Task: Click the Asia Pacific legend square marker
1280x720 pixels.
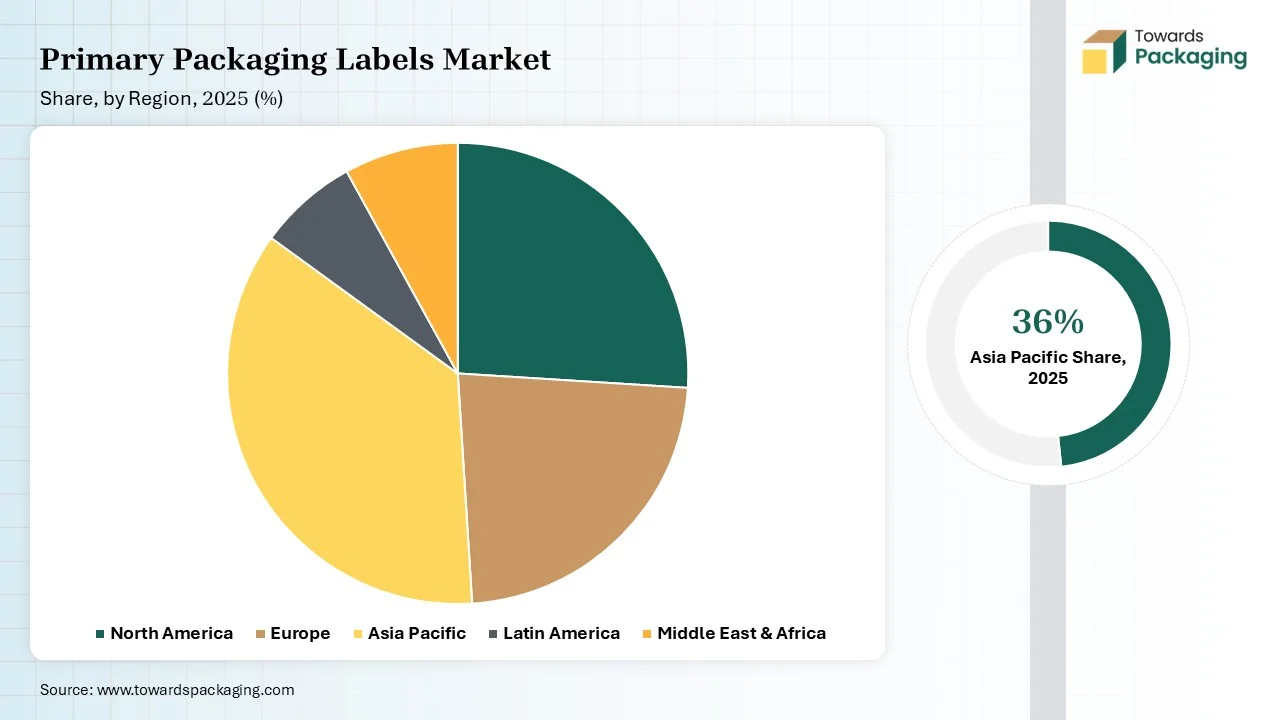Action: point(358,634)
